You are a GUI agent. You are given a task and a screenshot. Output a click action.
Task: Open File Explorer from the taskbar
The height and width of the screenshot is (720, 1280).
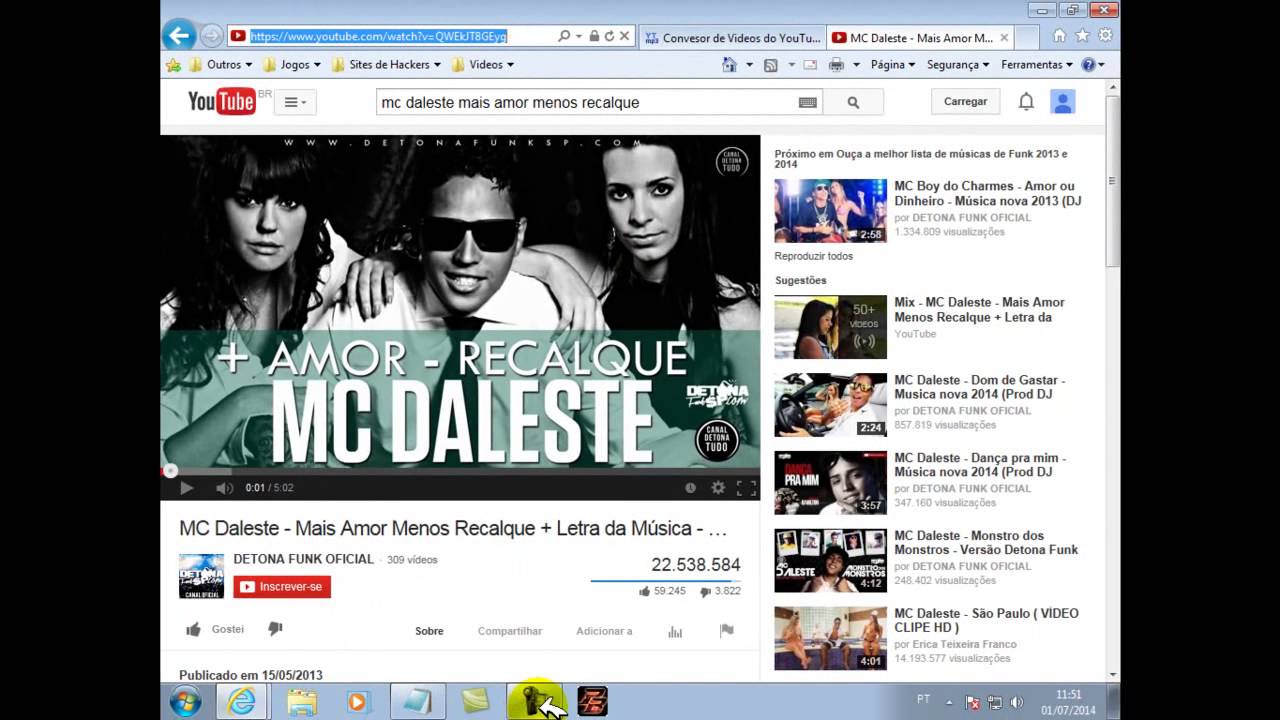(301, 702)
